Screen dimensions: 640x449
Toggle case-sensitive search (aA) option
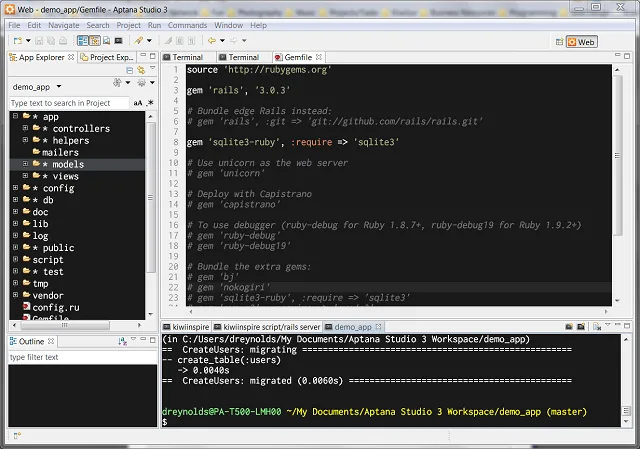[x=138, y=103]
